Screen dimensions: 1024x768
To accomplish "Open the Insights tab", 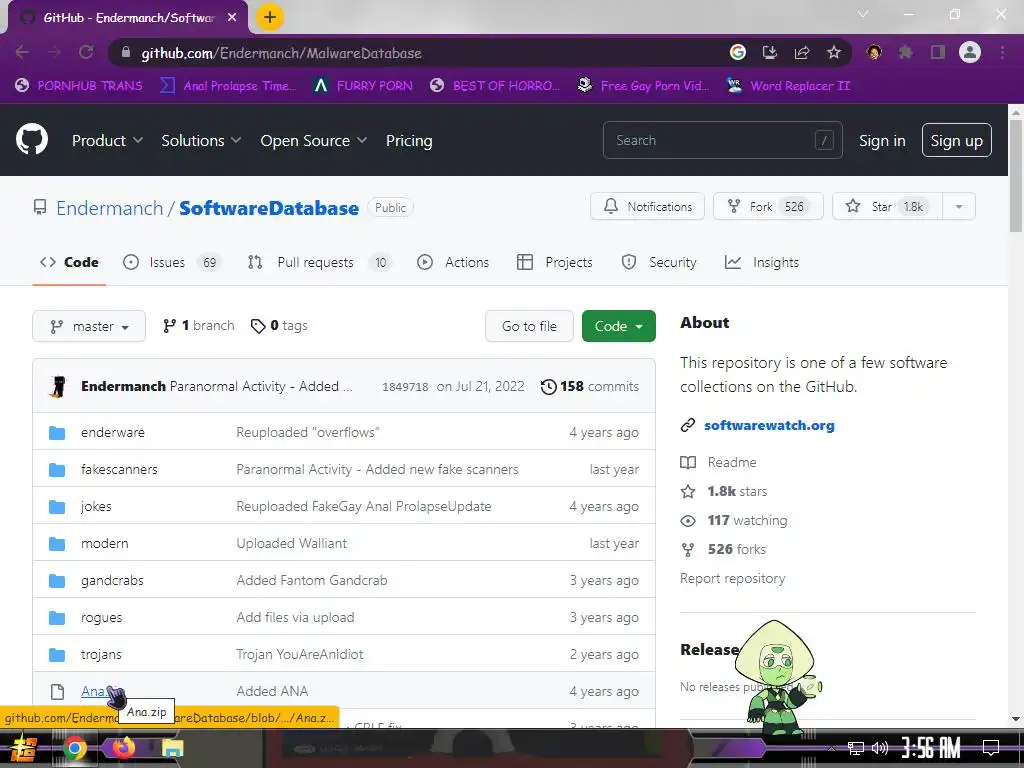I will coord(761,263).
